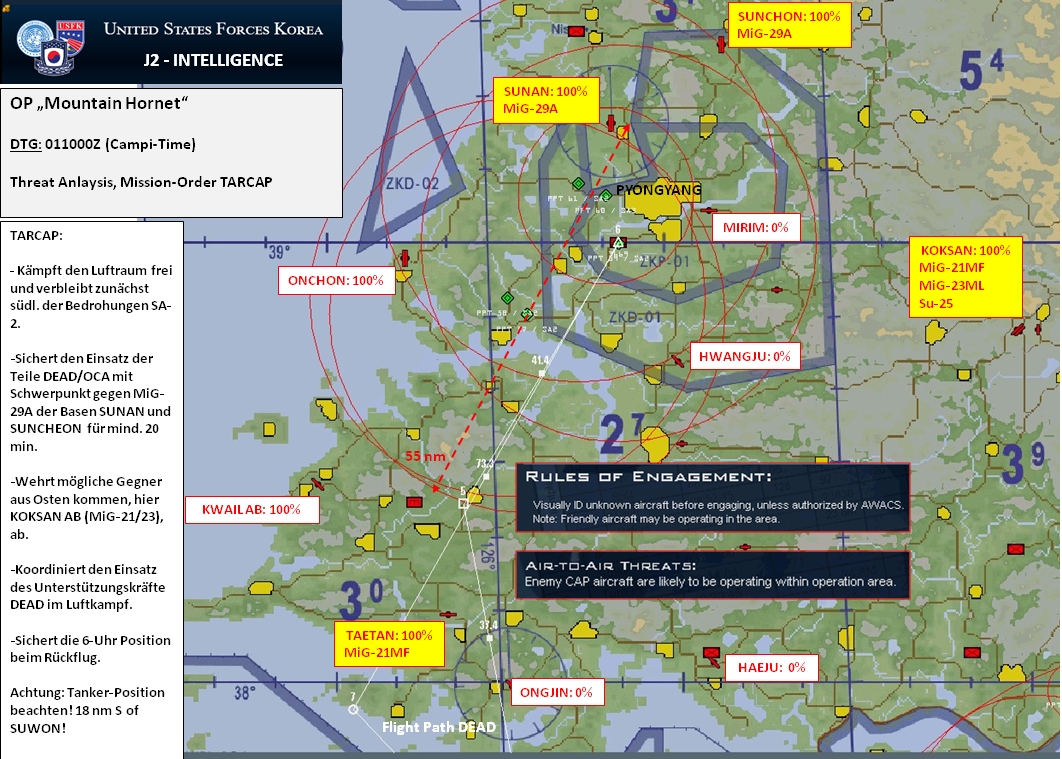Select the KWAIL AB: 100% label
Image resolution: width=1062 pixels, height=759 pixels.
click(252, 509)
